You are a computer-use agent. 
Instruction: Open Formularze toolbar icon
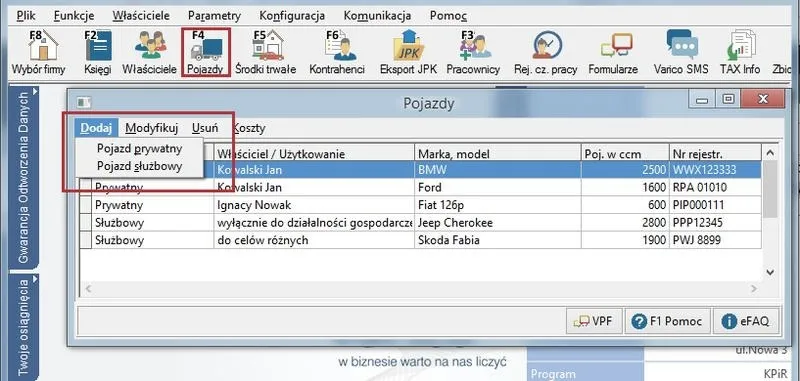click(x=616, y=46)
